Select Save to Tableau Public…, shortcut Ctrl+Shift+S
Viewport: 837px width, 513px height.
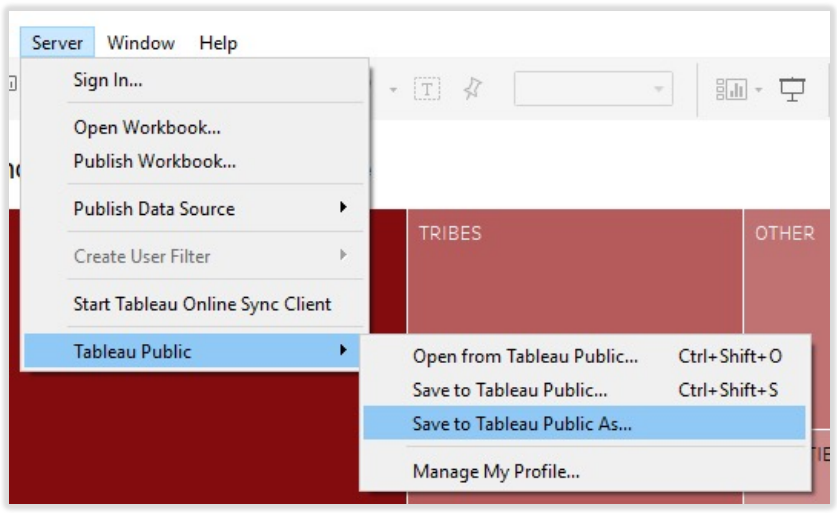coord(585,390)
